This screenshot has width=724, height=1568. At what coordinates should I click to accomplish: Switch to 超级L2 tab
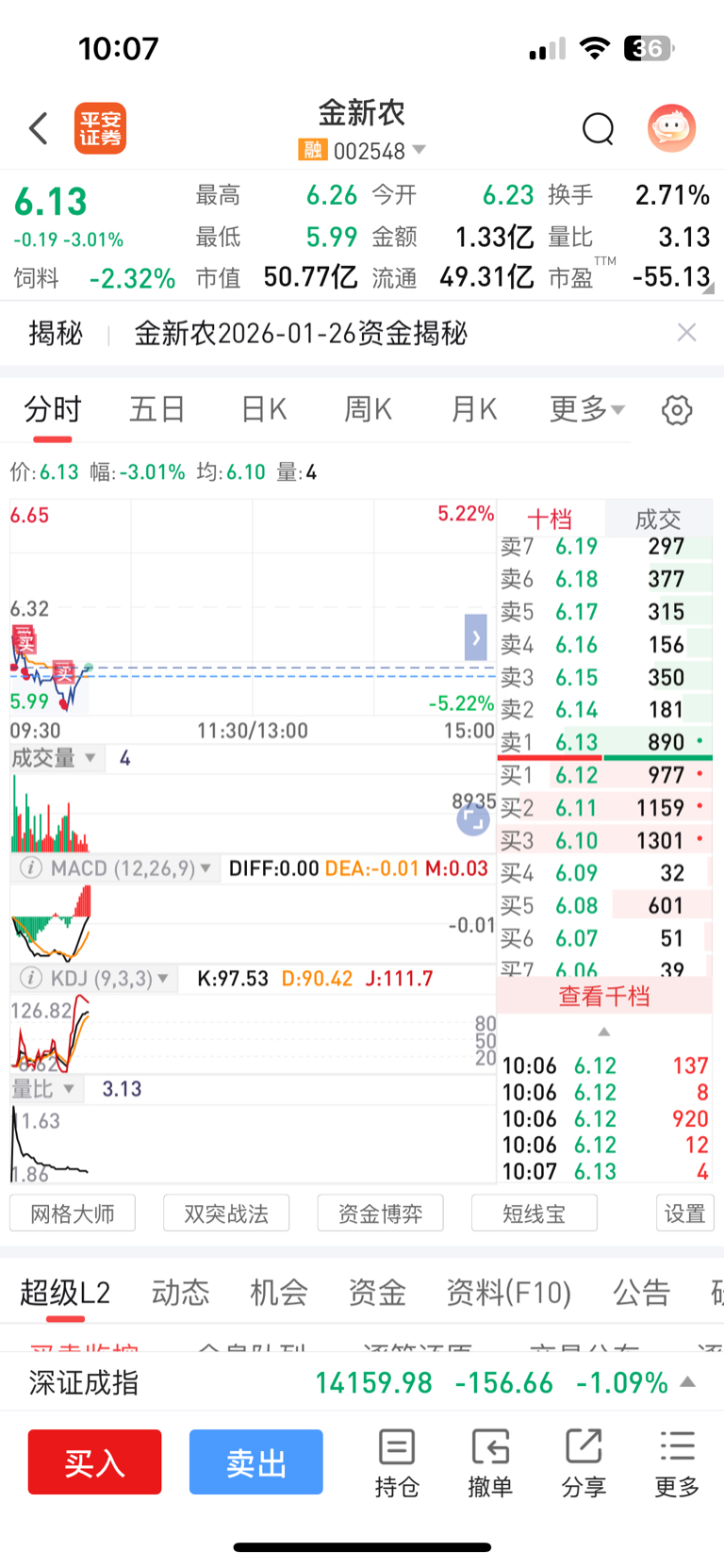(65, 1293)
